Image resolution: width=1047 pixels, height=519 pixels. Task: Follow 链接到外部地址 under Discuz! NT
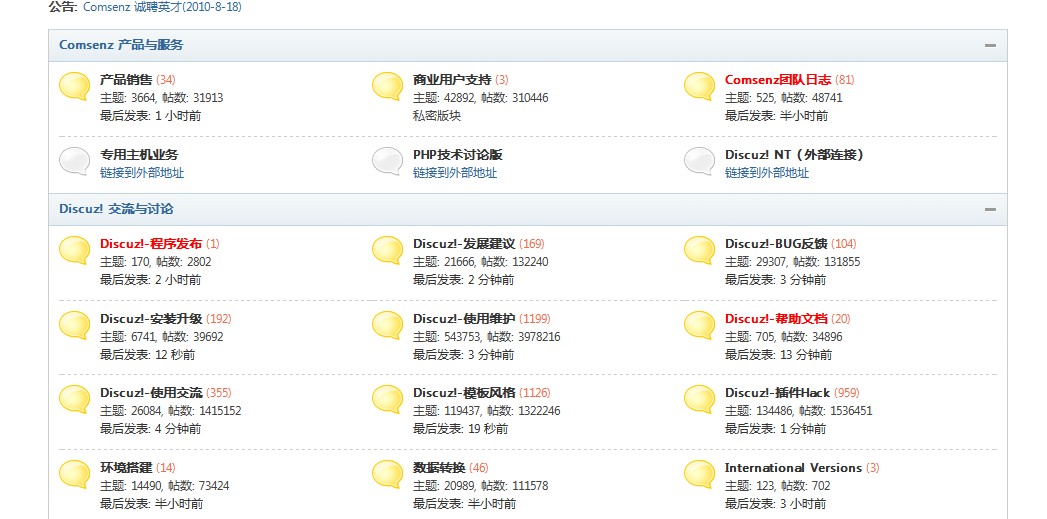point(767,172)
